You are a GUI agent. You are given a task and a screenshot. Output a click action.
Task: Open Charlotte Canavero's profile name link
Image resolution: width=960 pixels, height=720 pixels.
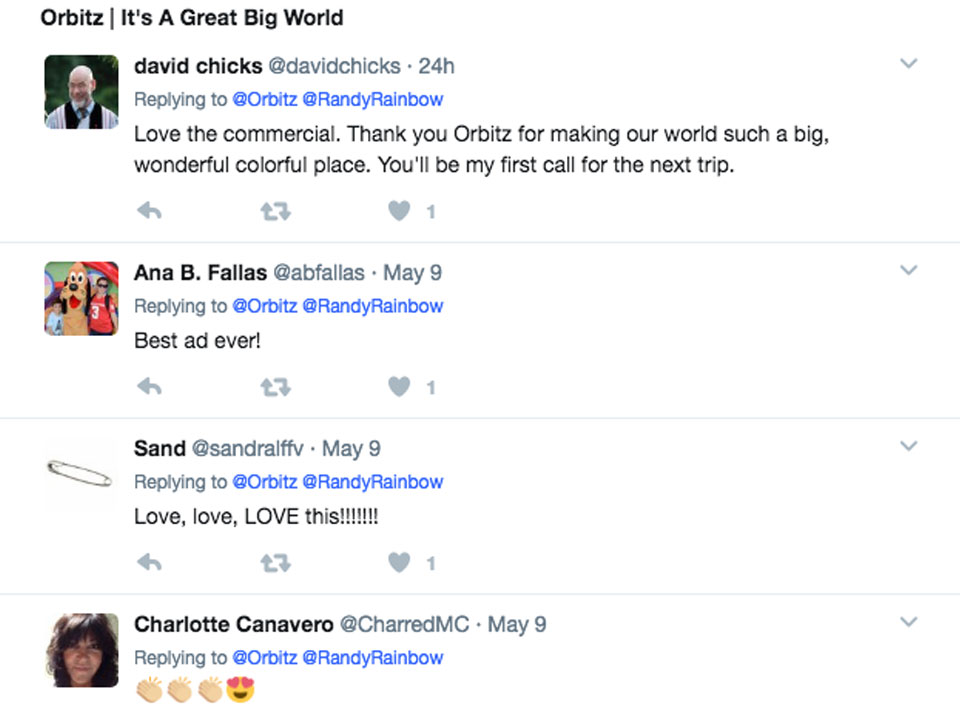point(234,624)
